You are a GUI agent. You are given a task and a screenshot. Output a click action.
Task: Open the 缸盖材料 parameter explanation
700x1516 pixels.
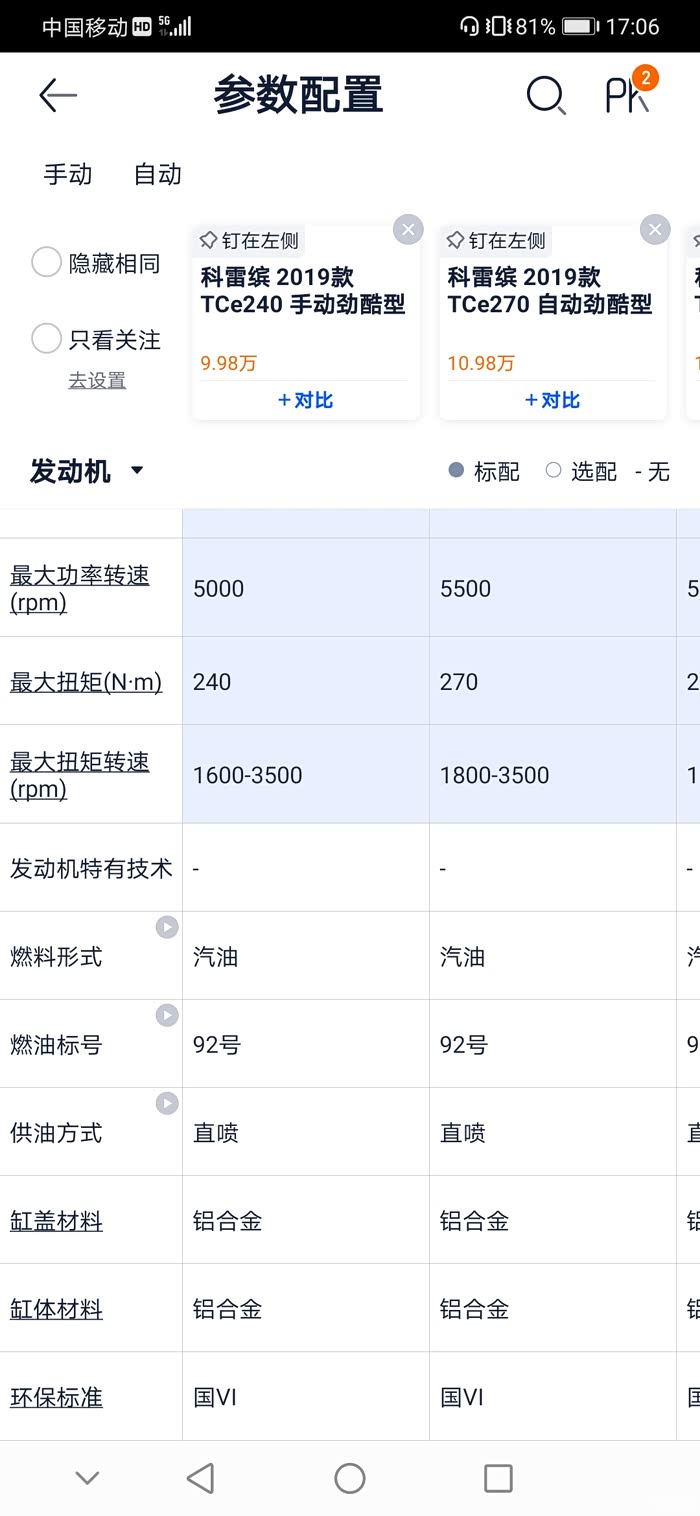[56, 1221]
